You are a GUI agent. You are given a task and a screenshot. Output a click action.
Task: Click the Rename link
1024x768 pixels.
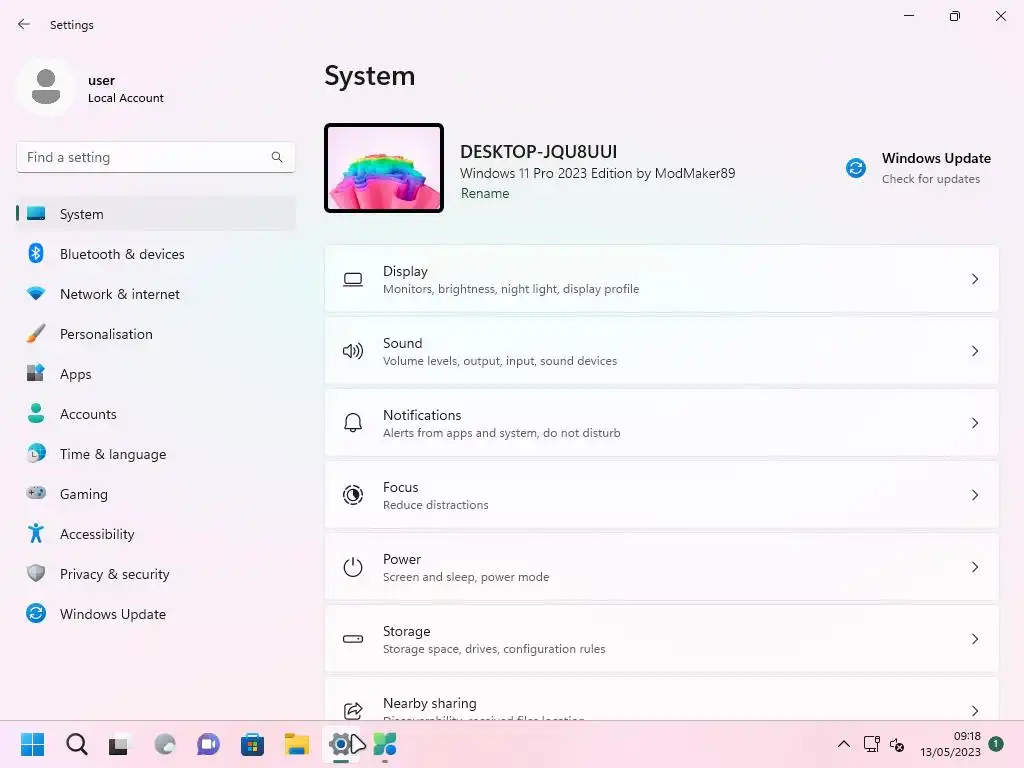point(485,193)
